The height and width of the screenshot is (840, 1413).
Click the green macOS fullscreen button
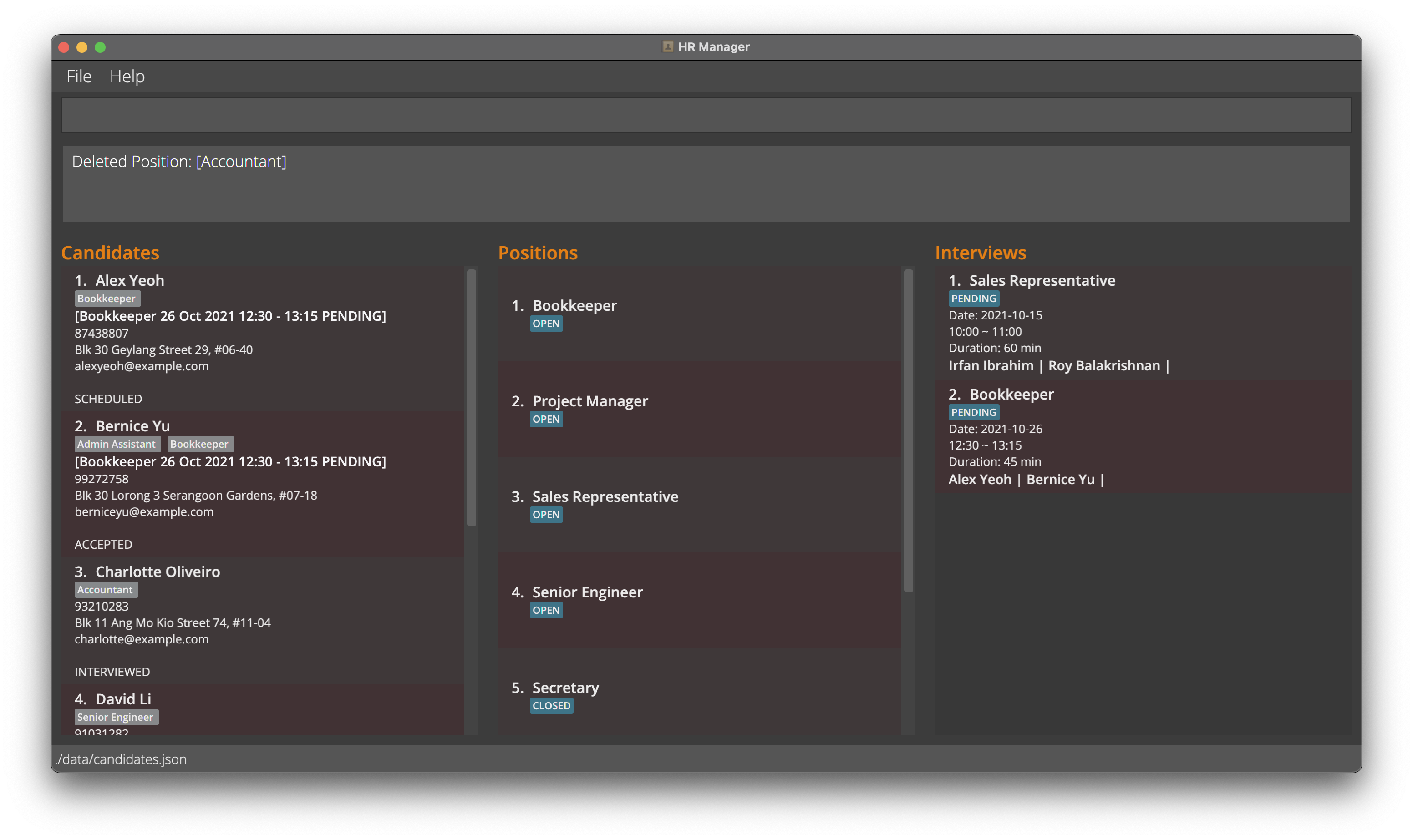click(100, 47)
